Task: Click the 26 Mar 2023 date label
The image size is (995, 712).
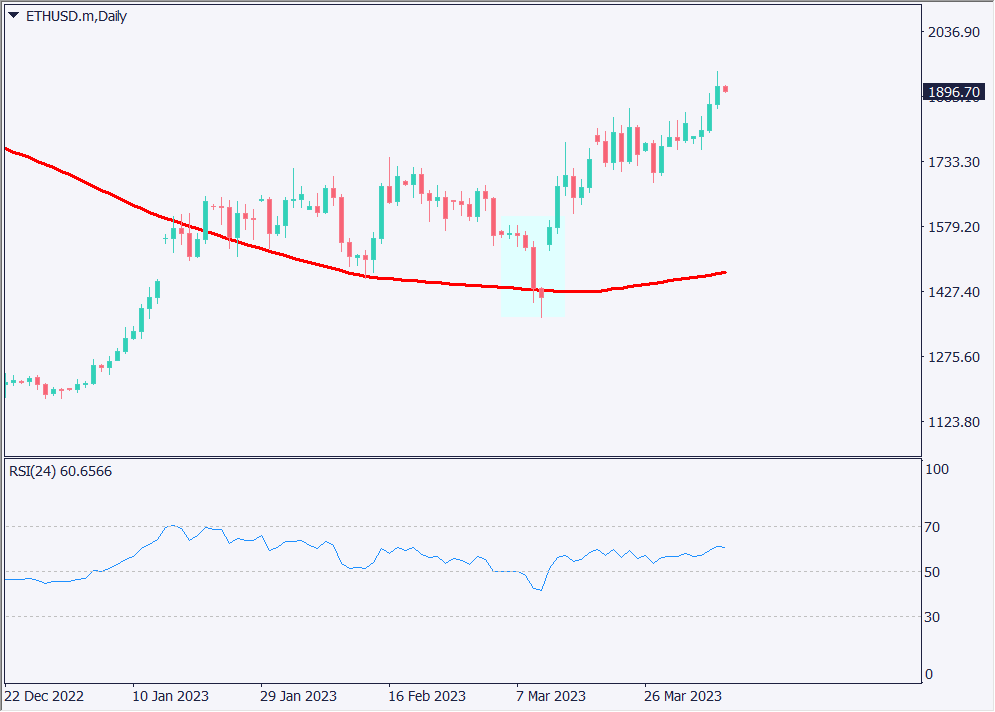Action: click(x=680, y=696)
